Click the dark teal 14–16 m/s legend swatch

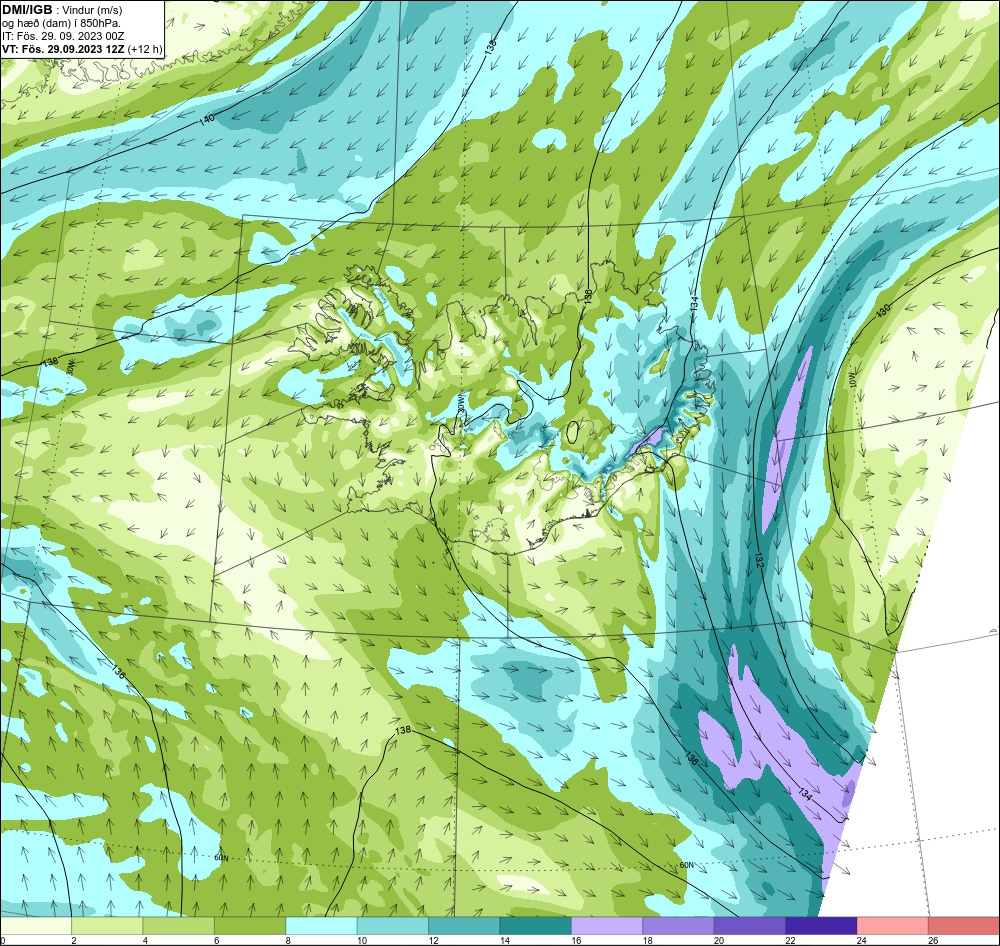[536, 926]
